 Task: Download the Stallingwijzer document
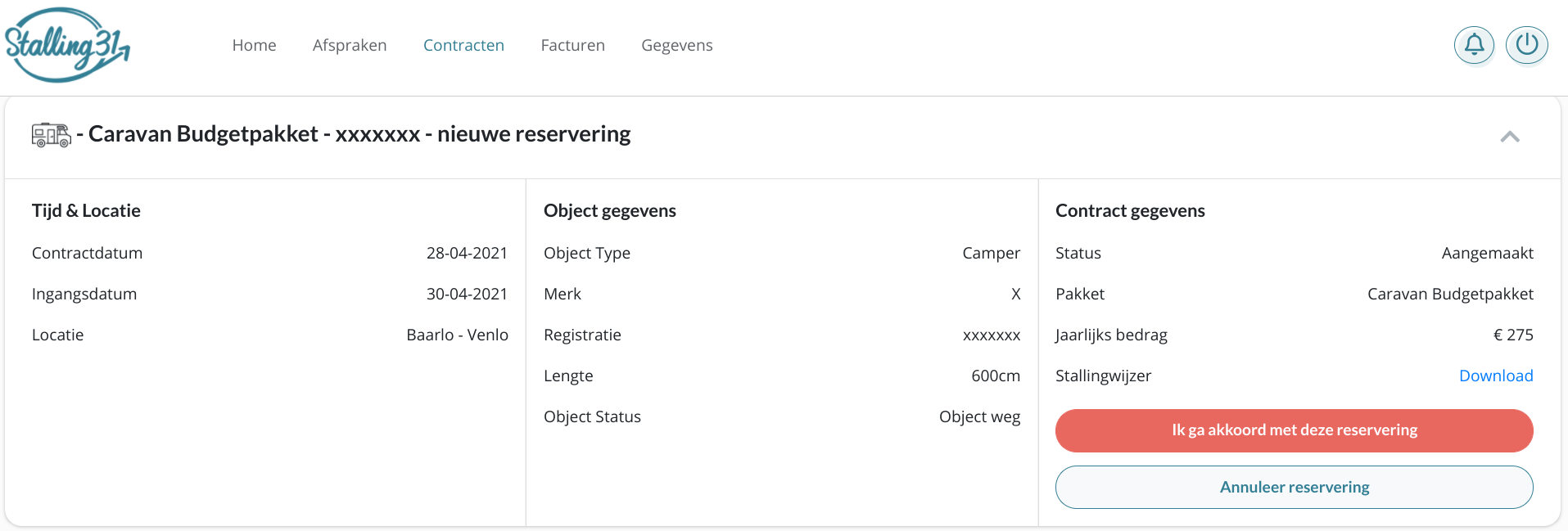(1496, 376)
